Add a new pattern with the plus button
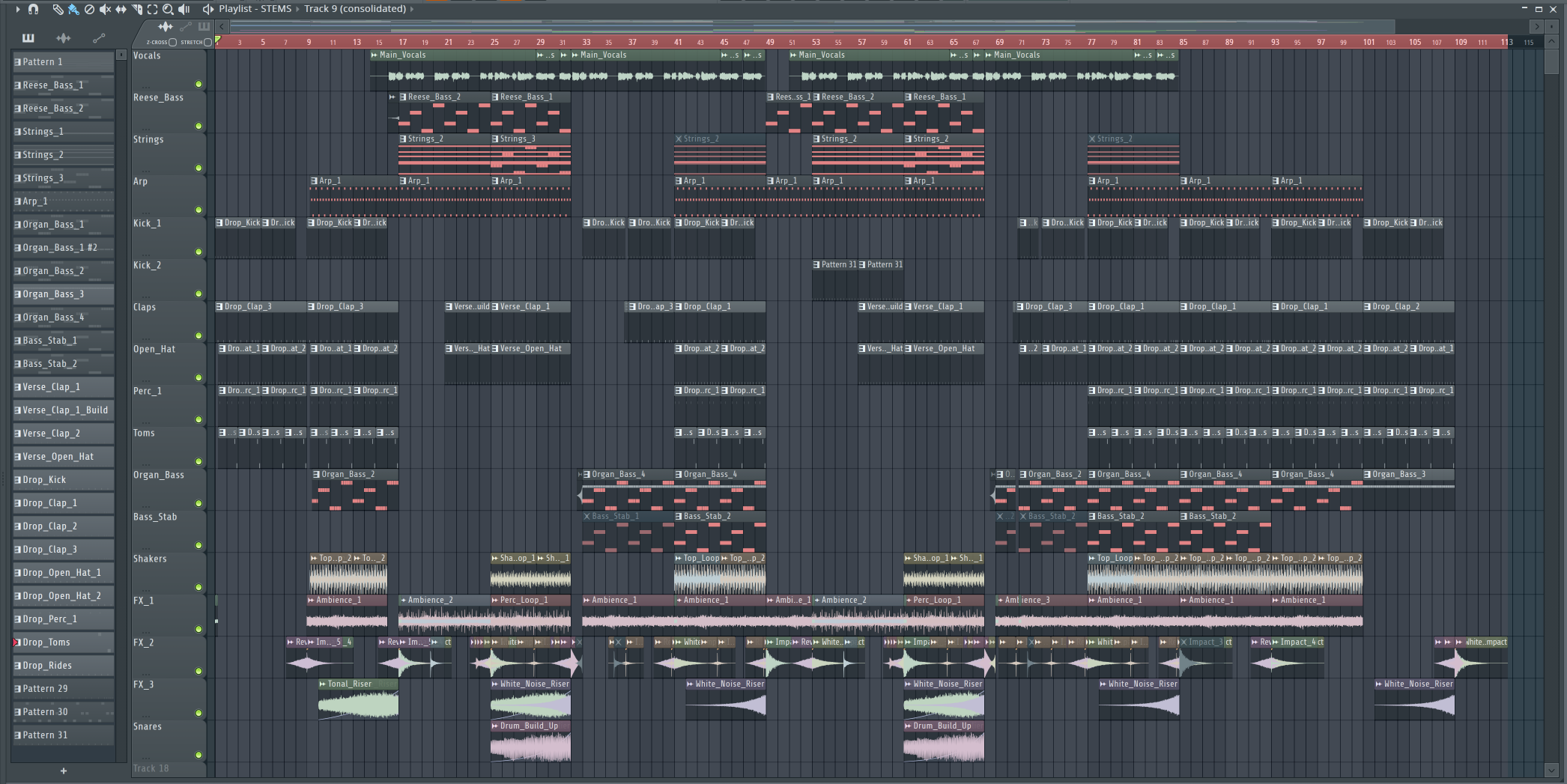The height and width of the screenshot is (784, 1567). 64,771
